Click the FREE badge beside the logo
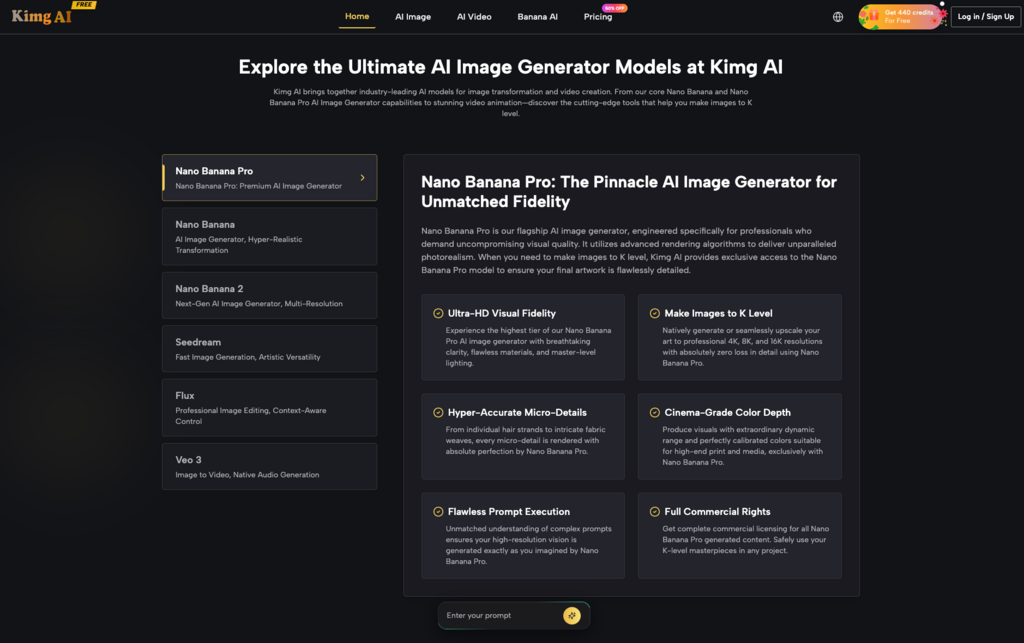Screen dimensions: 1024x643 (x=84, y=5)
